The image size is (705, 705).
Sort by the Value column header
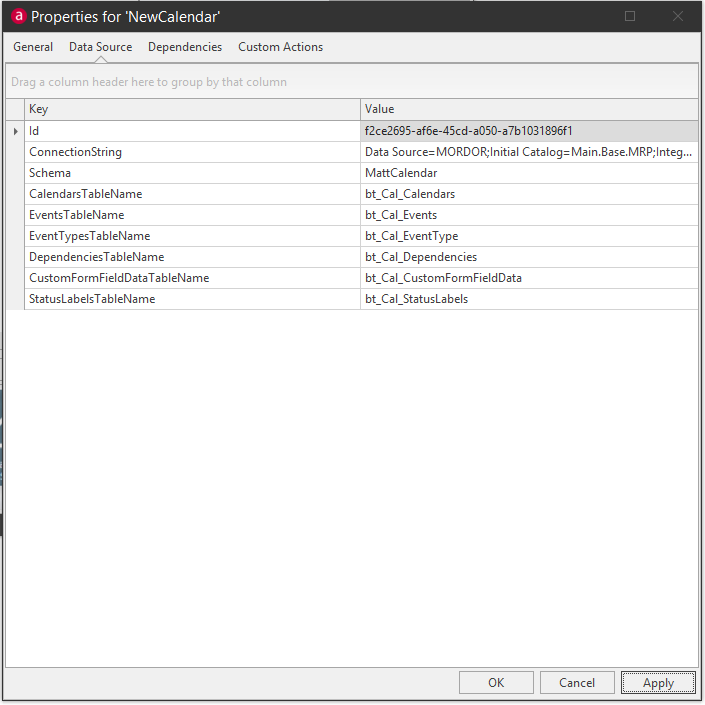[529, 109]
